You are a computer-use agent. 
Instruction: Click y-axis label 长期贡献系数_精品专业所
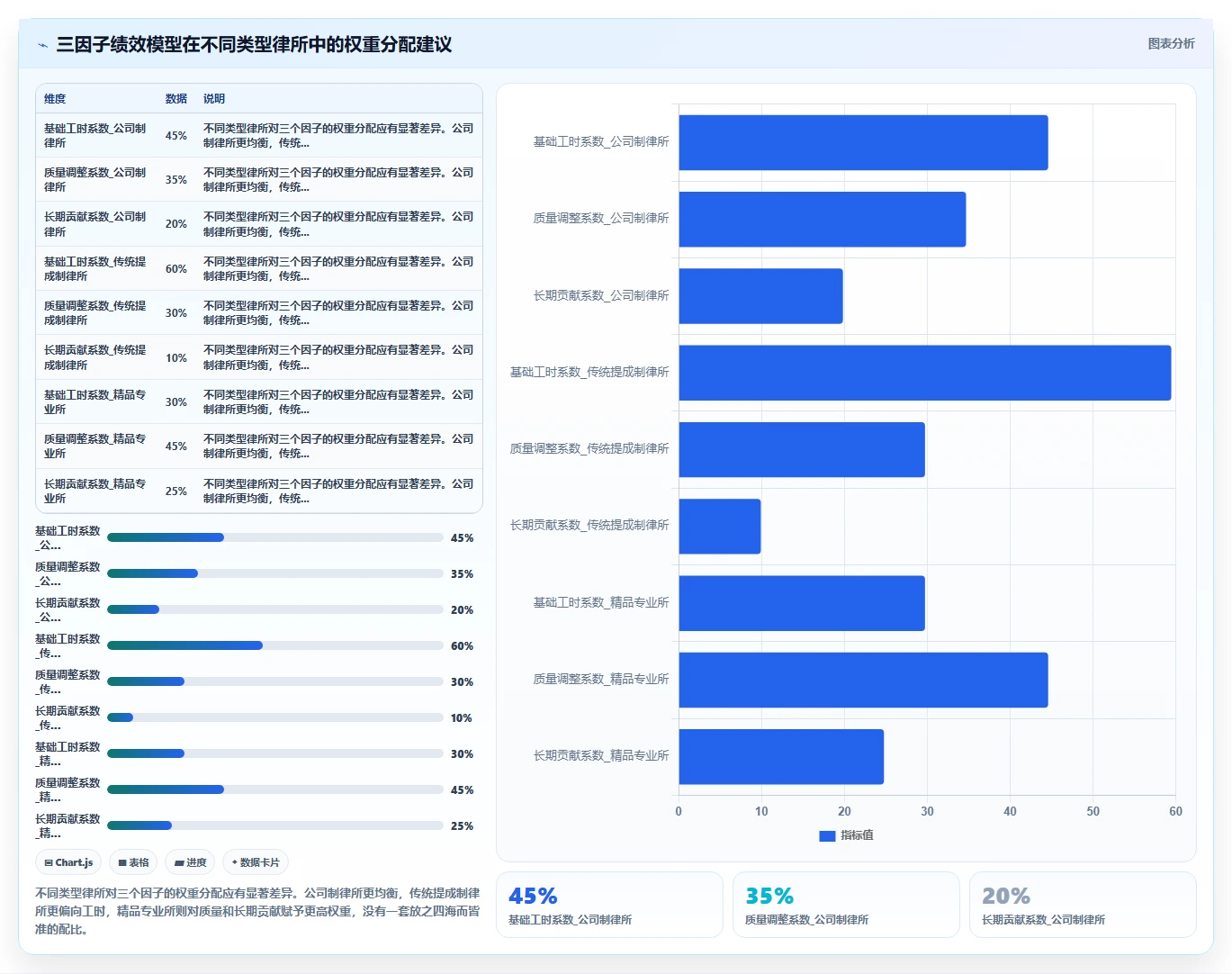click(x=601, y=755)
